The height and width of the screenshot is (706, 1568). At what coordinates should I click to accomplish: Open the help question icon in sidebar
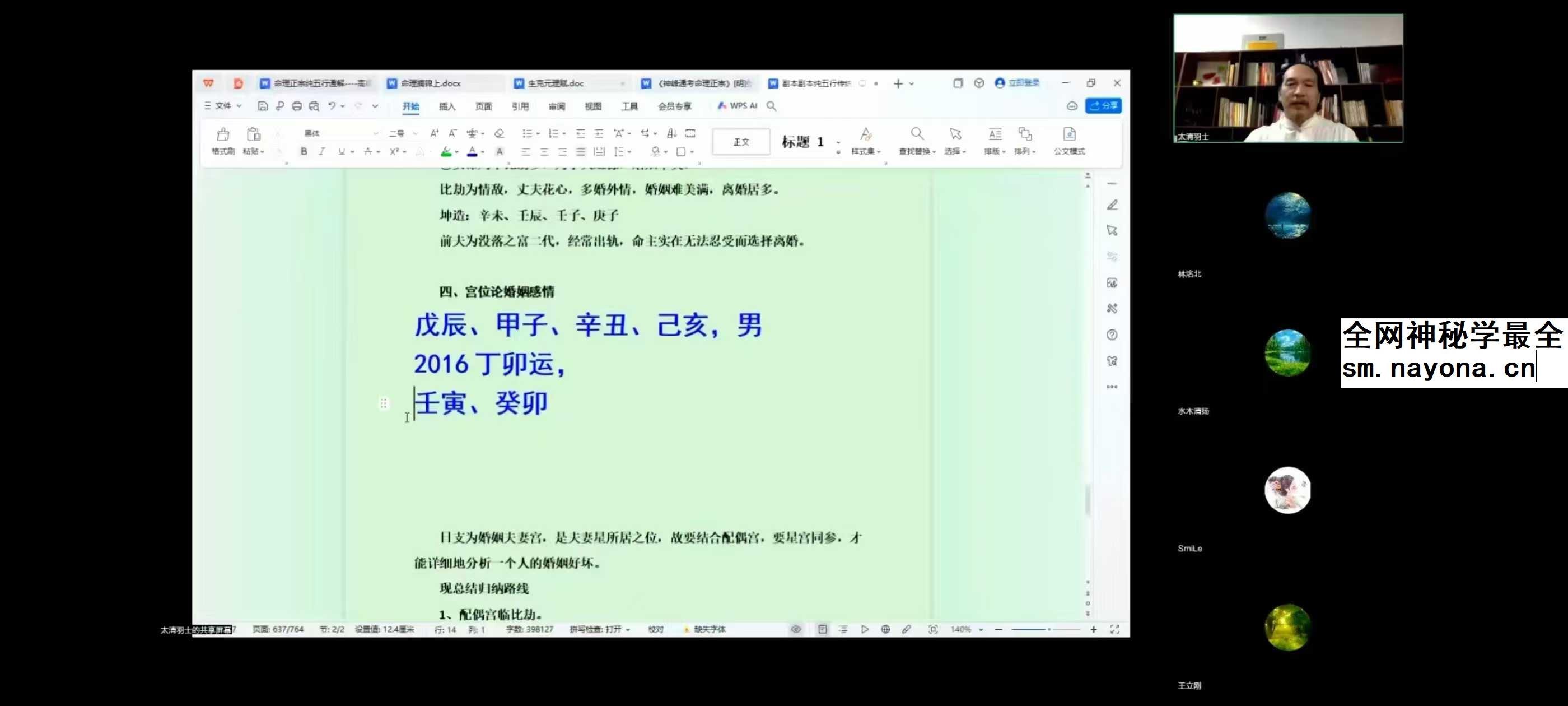(x=1112, y=335)
